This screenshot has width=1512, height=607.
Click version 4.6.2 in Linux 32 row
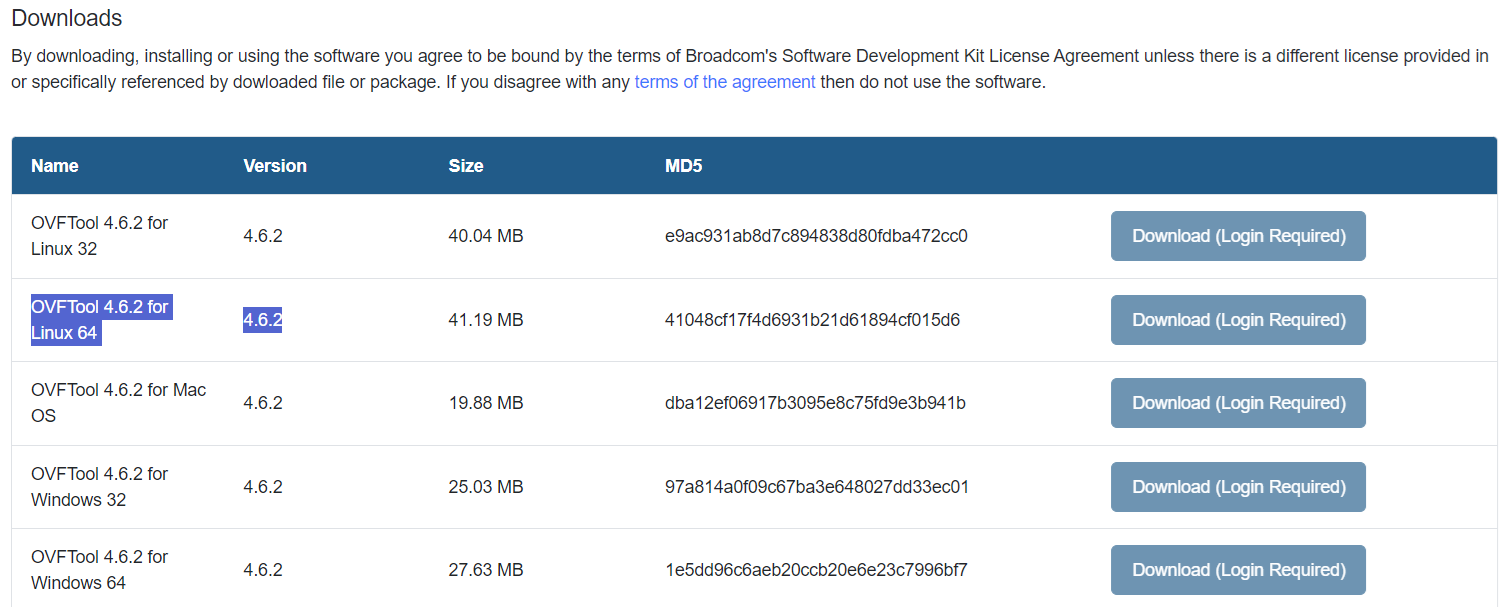click(263, 236)
